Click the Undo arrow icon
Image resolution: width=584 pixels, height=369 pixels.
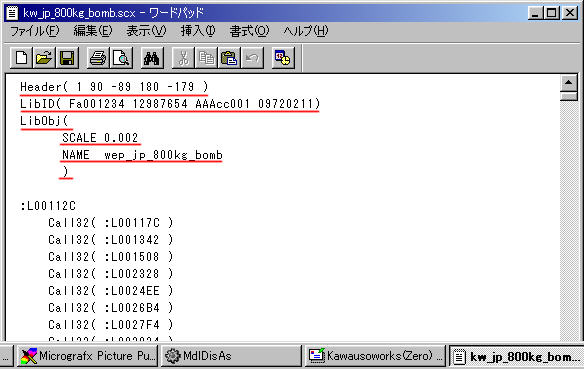252,58
